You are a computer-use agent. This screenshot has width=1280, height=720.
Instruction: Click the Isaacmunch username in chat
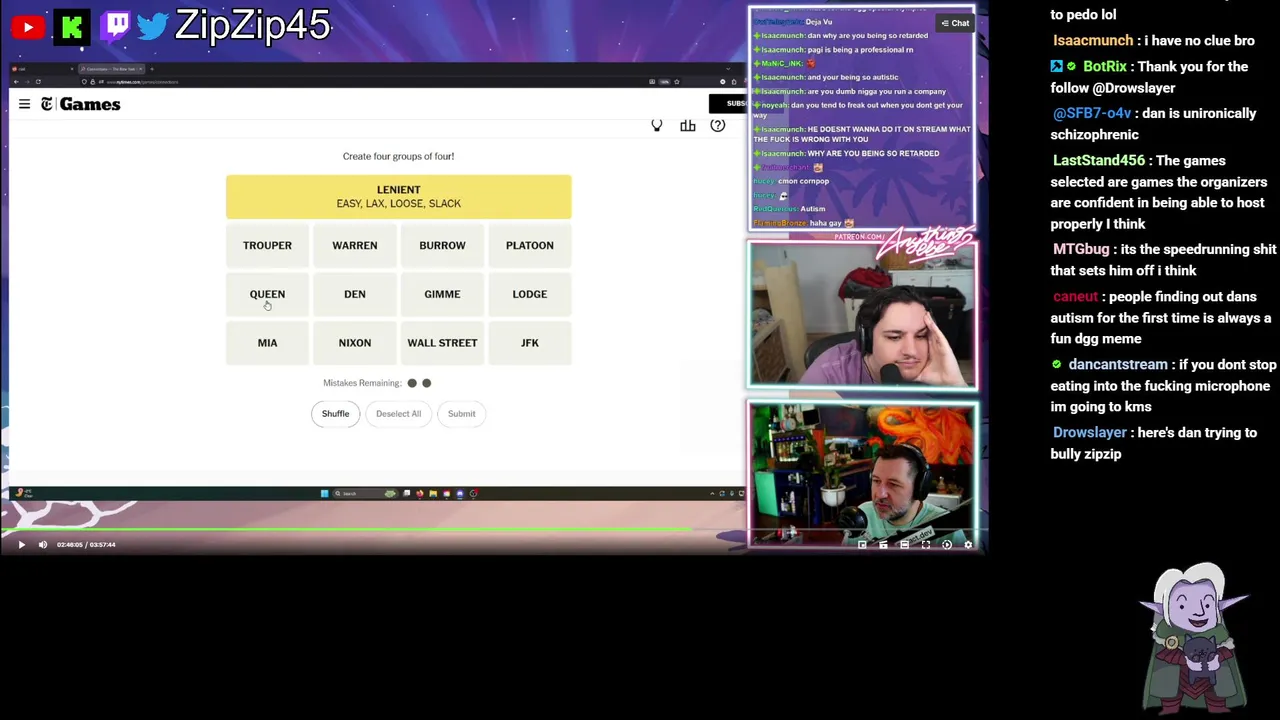[1093, 41]
